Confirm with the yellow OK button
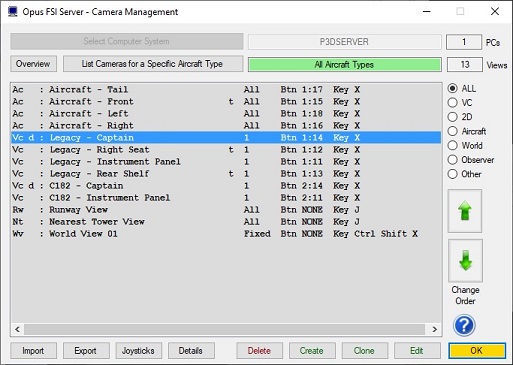 (477, 351)
